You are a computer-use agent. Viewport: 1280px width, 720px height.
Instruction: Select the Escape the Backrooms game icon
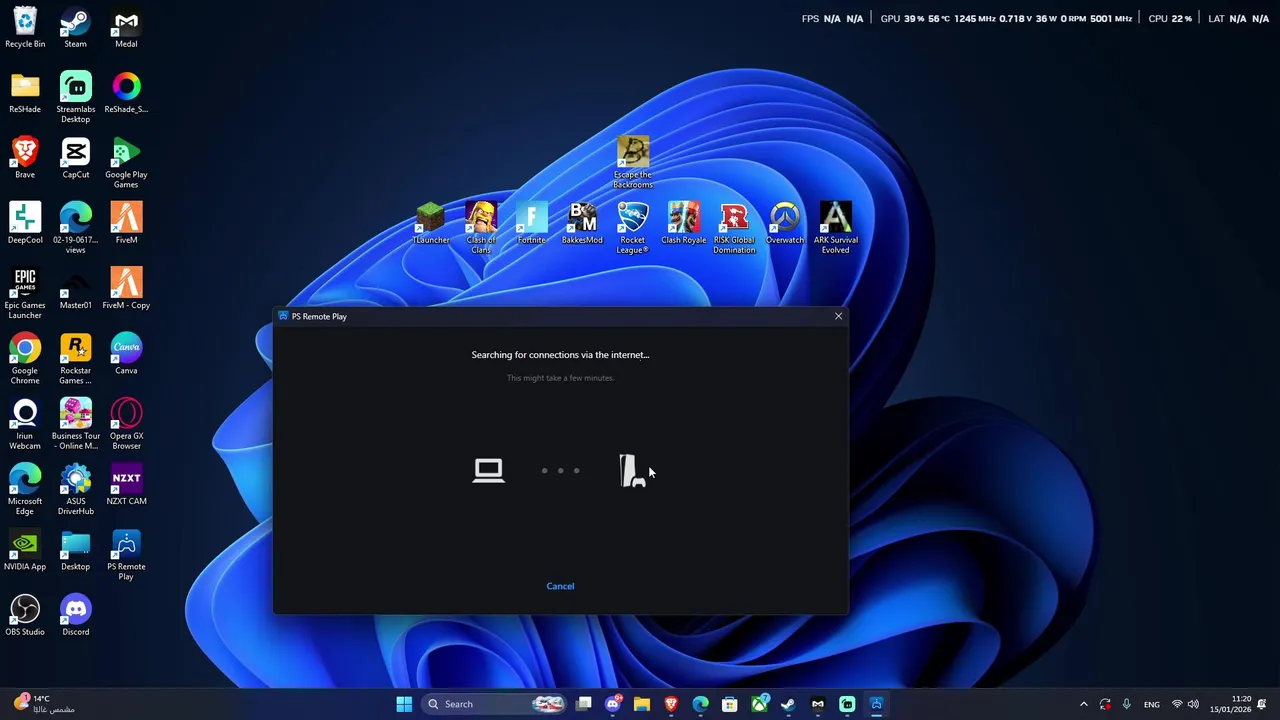(x=633, y=163)
